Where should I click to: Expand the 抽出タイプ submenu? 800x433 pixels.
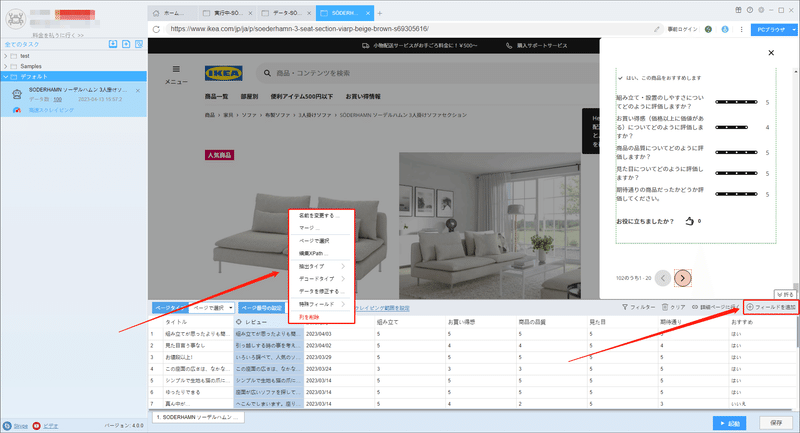[x=321, y=266]
